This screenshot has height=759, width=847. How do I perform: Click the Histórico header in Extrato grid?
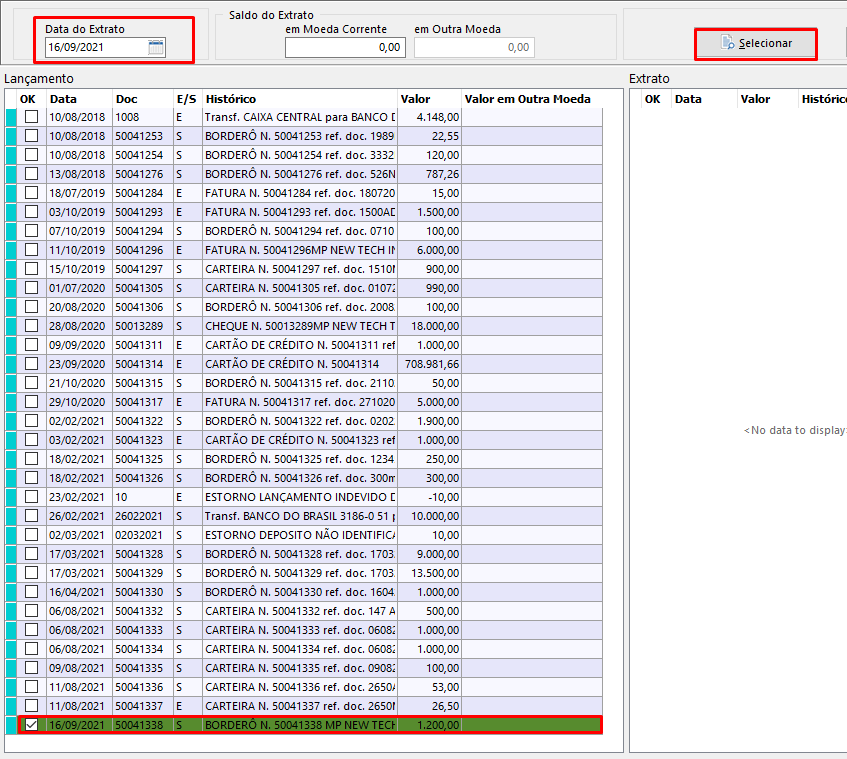pyautogui.click(x=823, y=99)
